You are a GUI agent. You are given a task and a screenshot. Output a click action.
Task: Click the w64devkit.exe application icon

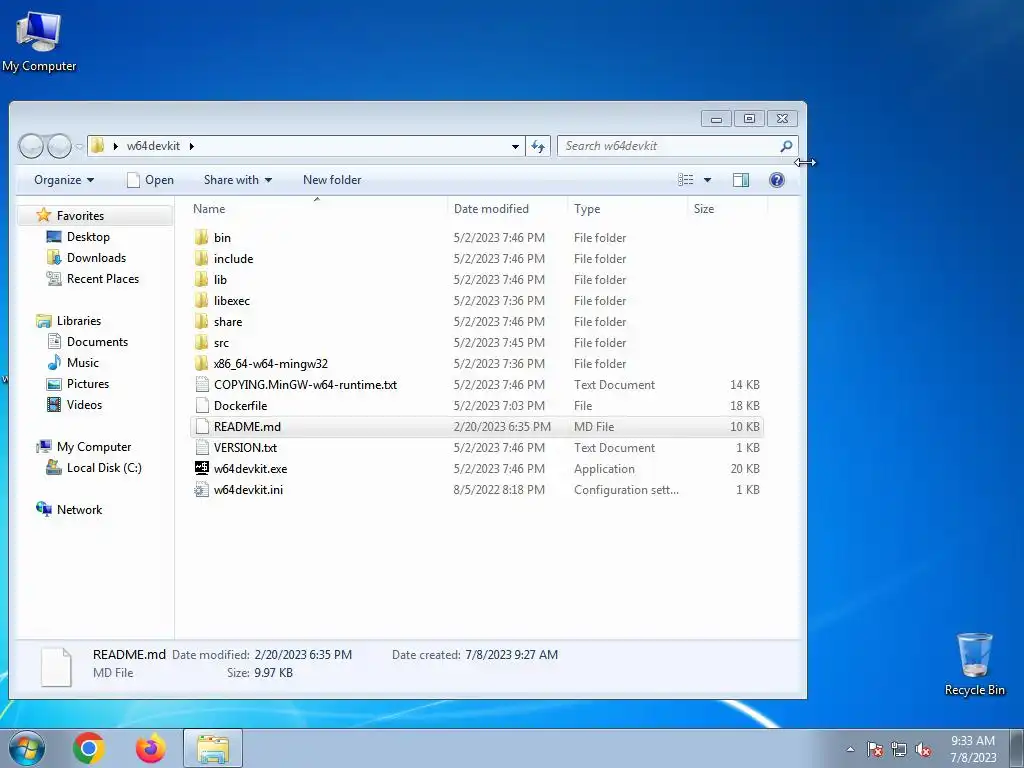pyautogui.click(x=202, y=468)
